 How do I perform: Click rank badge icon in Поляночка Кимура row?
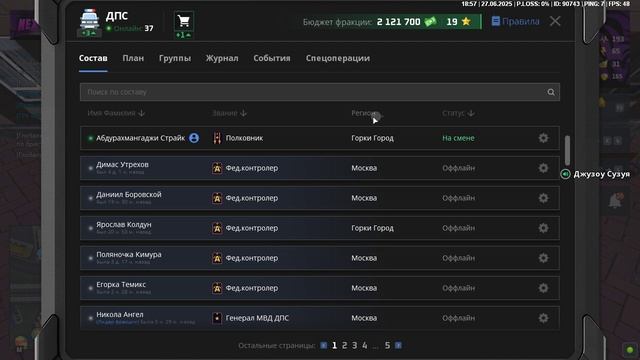coord(217,258)
